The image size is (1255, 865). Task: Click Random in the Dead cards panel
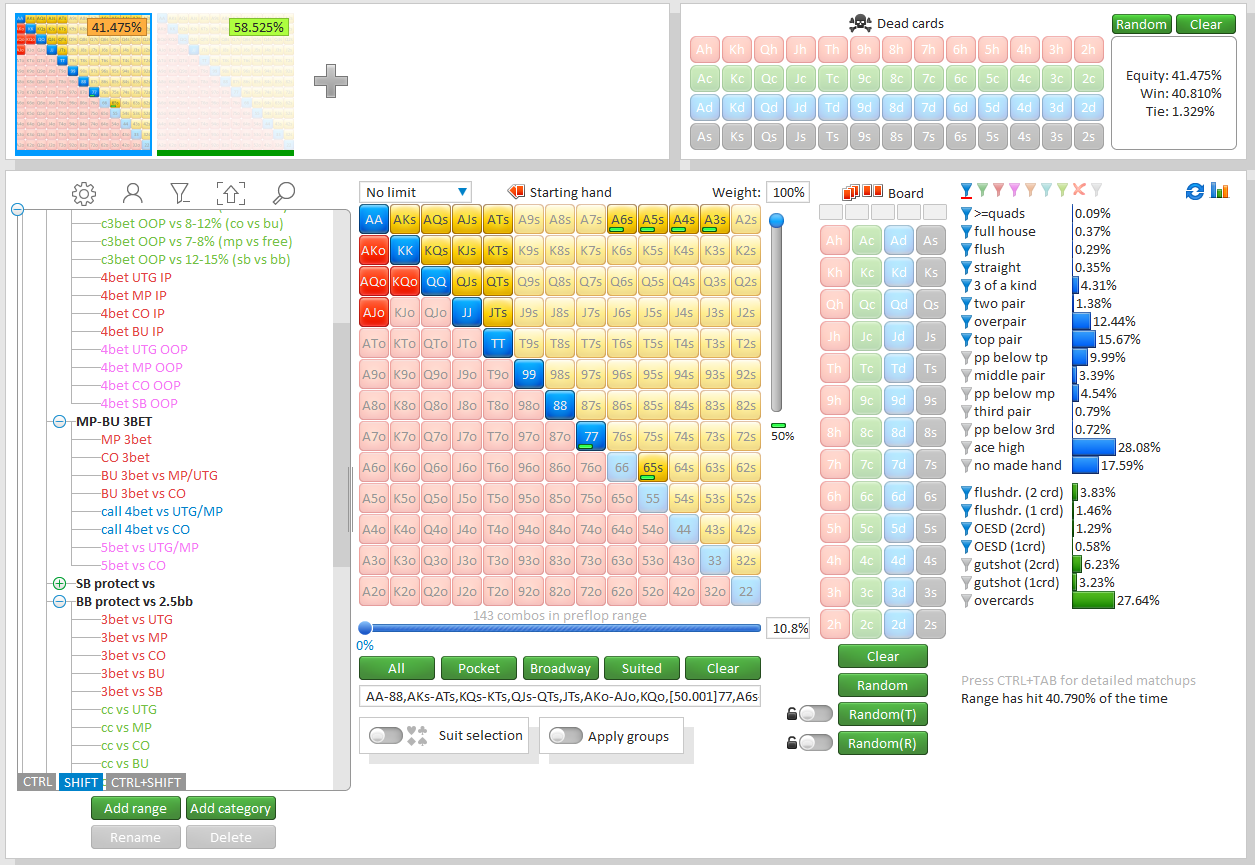[x=1141, y=24]
